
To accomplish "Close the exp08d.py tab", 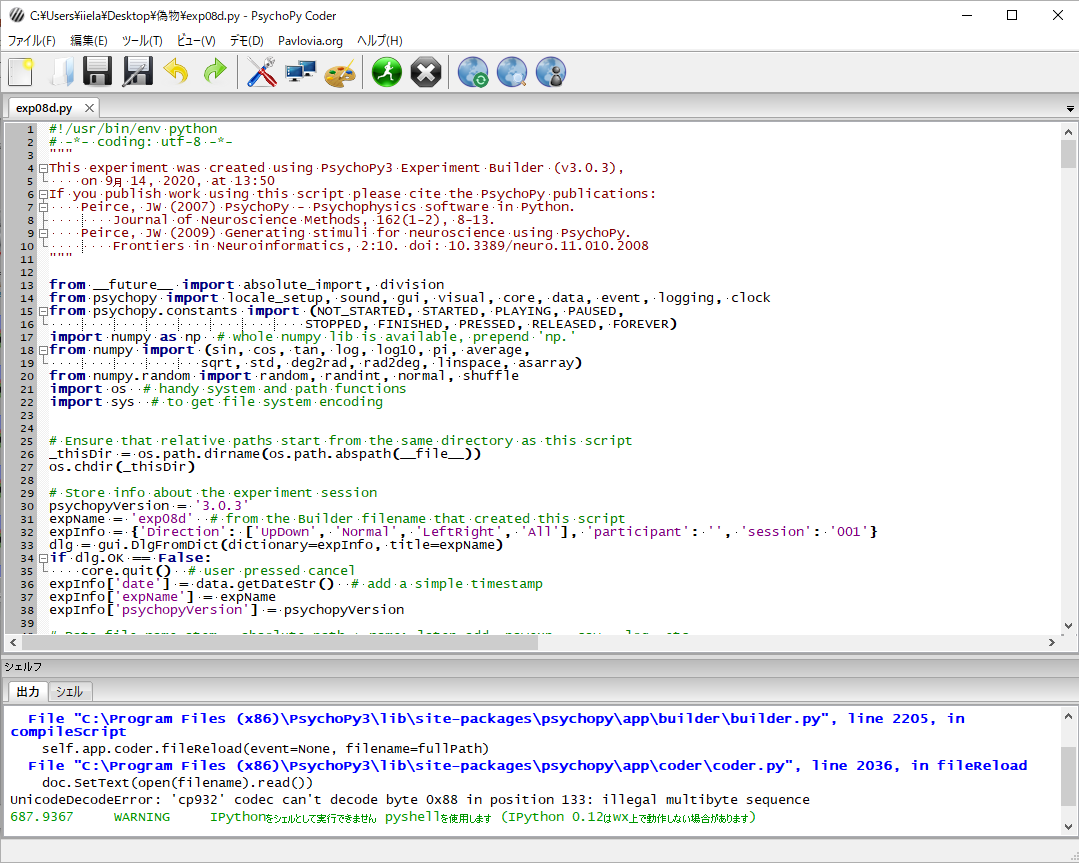I will [89, 108].
